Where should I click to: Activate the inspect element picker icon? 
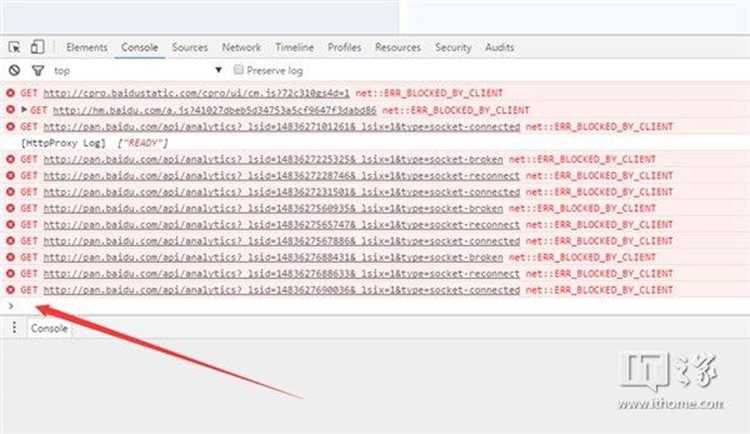pyautogui.click(x=14, y=47)
